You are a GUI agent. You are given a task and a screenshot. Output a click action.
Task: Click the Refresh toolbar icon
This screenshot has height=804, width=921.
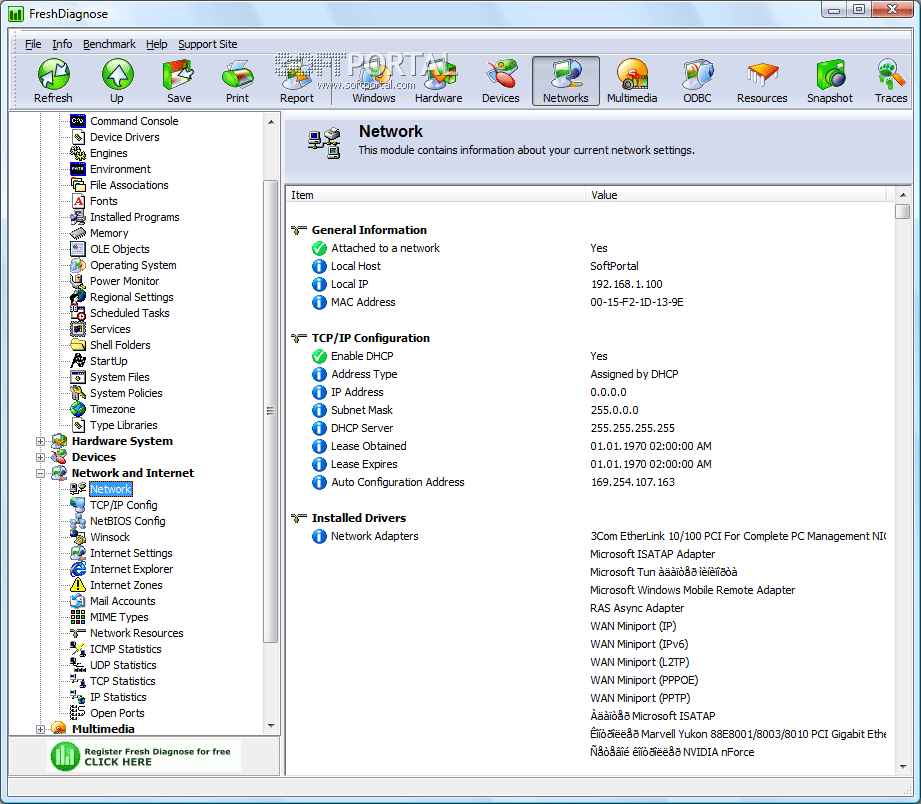(x=53, y=81)
